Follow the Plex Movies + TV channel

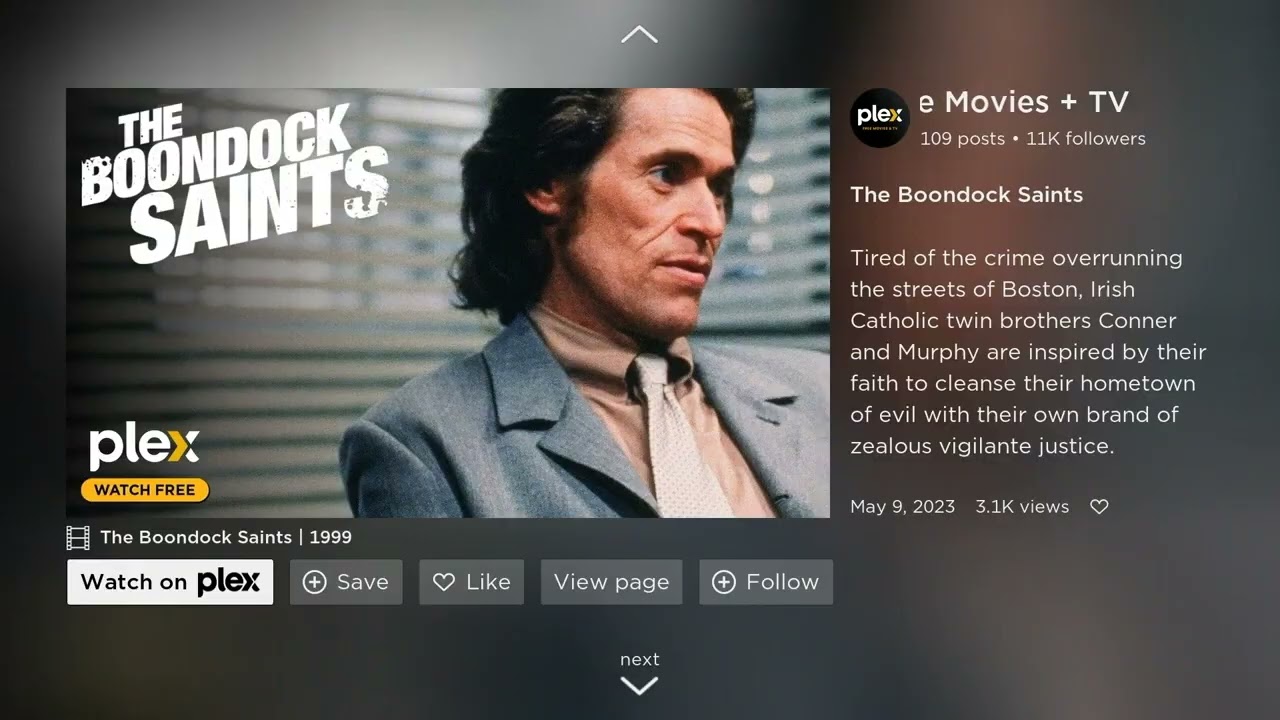766,582
